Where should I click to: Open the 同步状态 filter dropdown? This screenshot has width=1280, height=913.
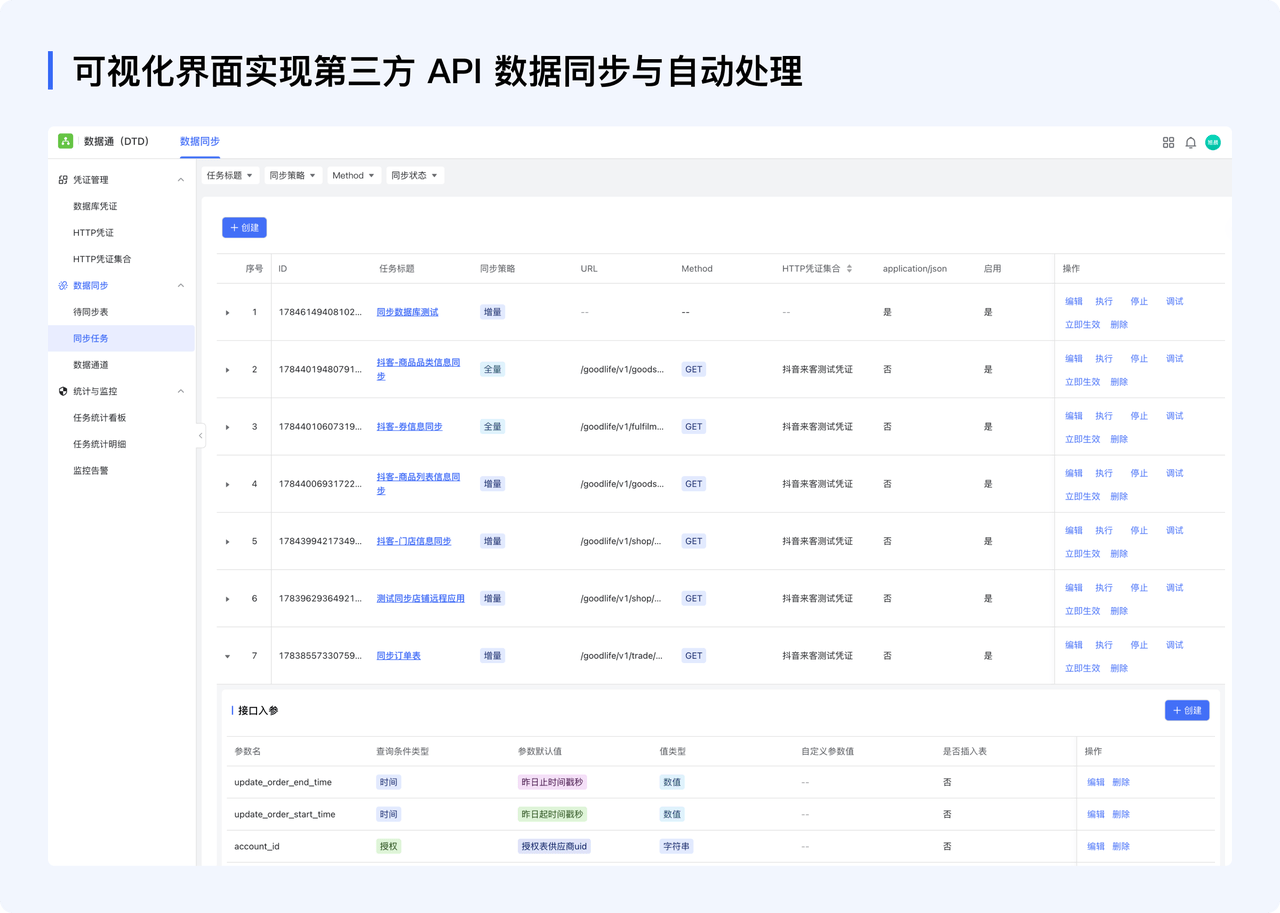pos(415,175)
